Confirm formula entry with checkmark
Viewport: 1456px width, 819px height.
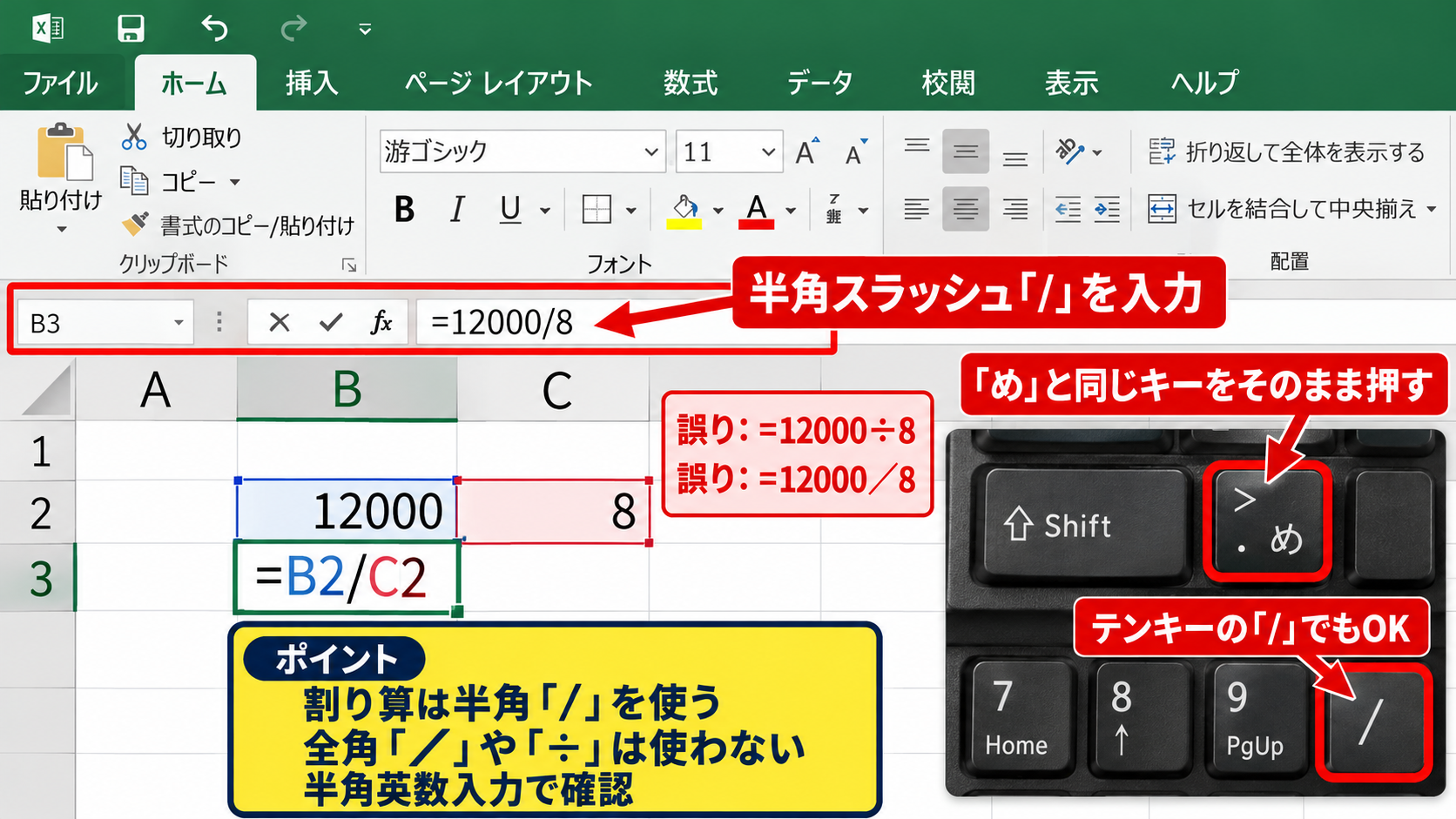[x=330, y=323]
